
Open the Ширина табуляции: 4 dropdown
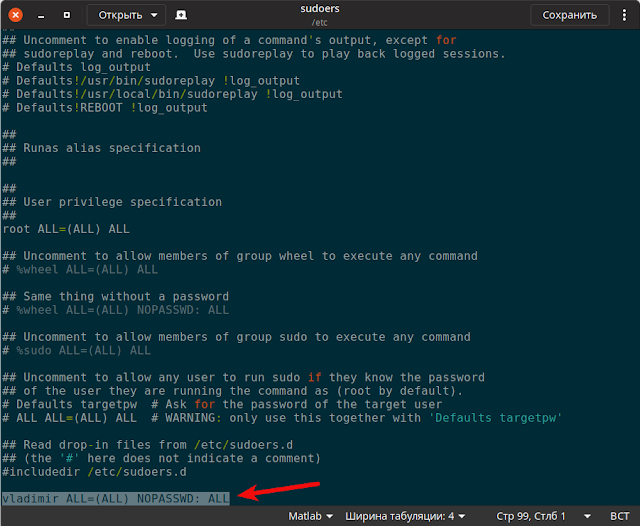coord(405,516)
